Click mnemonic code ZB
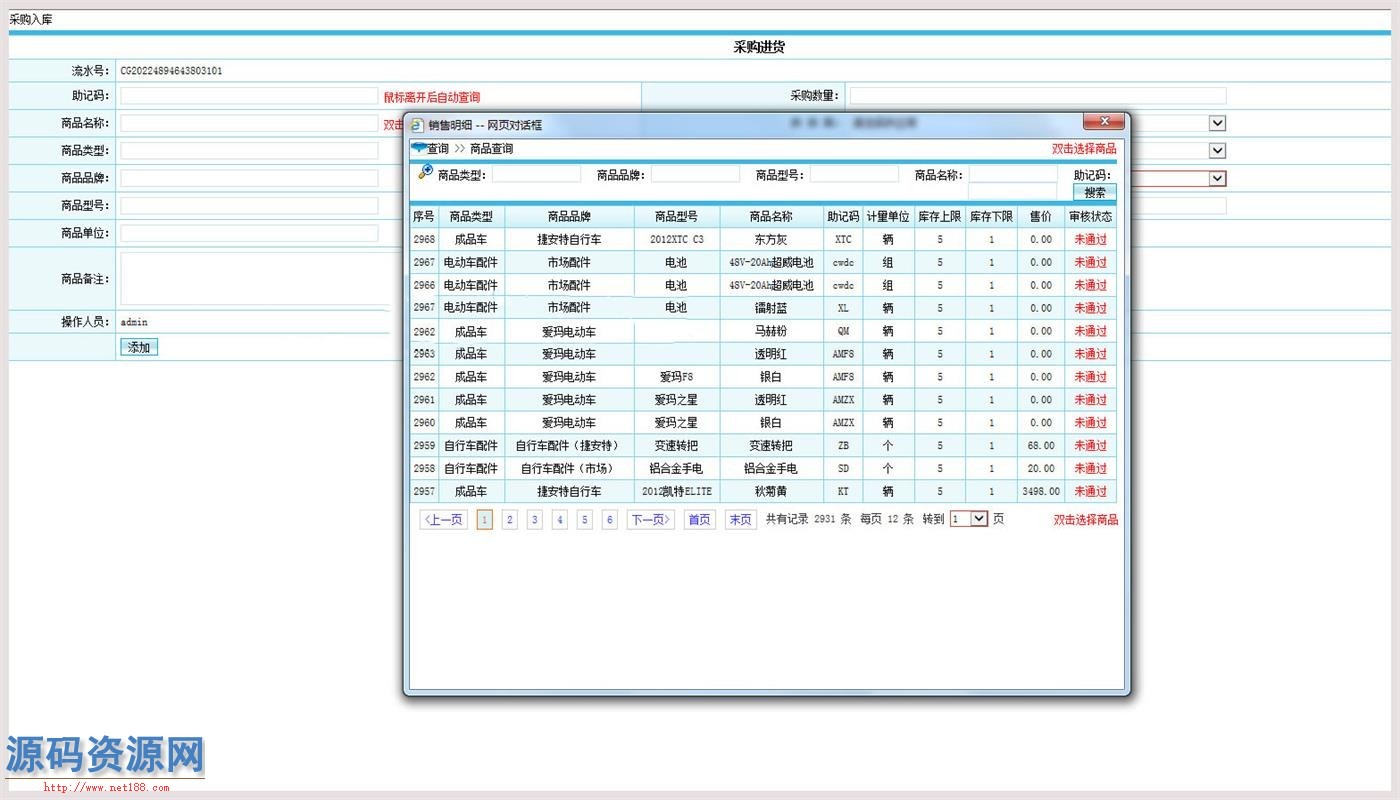Screen dimensions: 1400x800 click(x=843, y=446)
